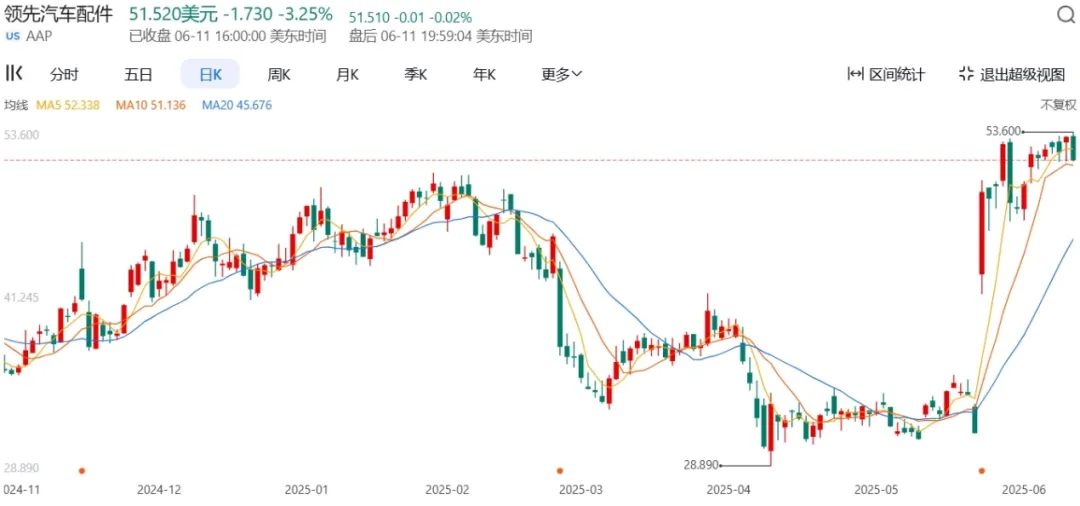Expand the 更多 timeframe dropdown
The width and height of the screenshot is (1080, 506).
562,74
